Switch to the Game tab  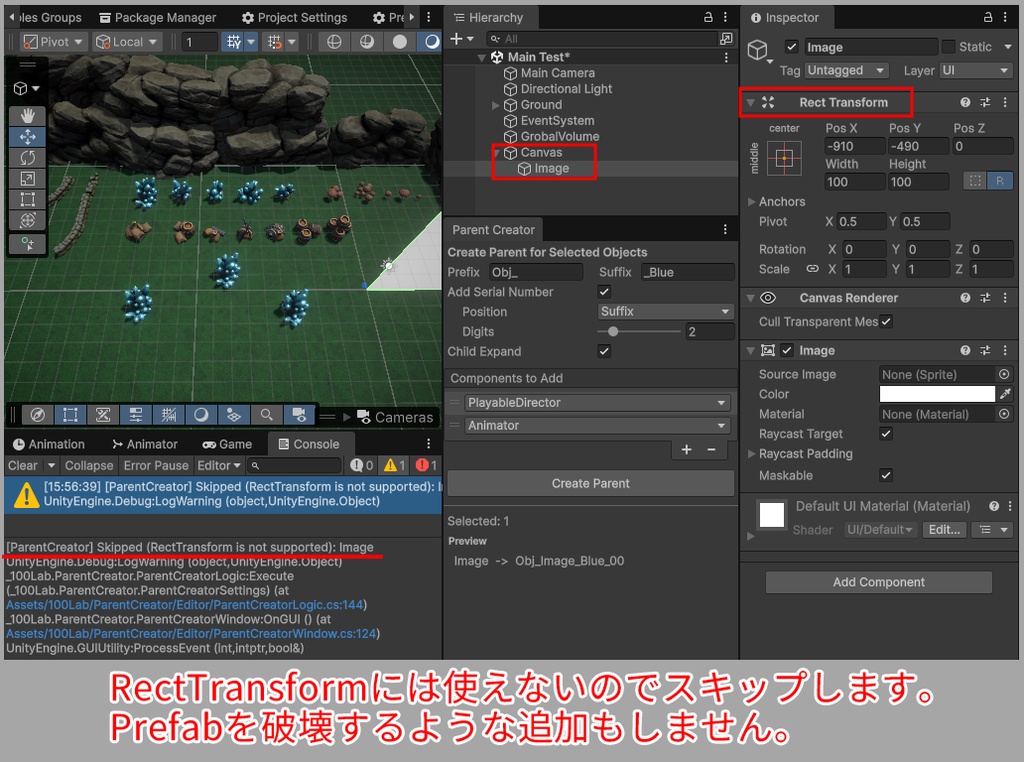pyautogui.click(x=227, y=444)
